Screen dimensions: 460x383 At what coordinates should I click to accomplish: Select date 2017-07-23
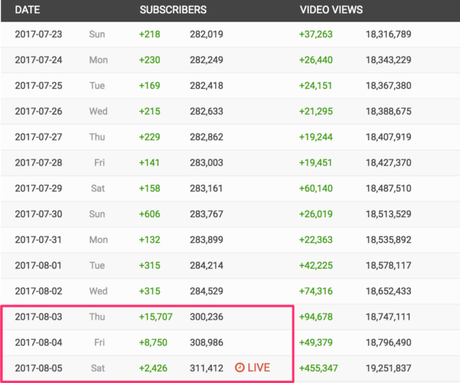coord(38,34)
